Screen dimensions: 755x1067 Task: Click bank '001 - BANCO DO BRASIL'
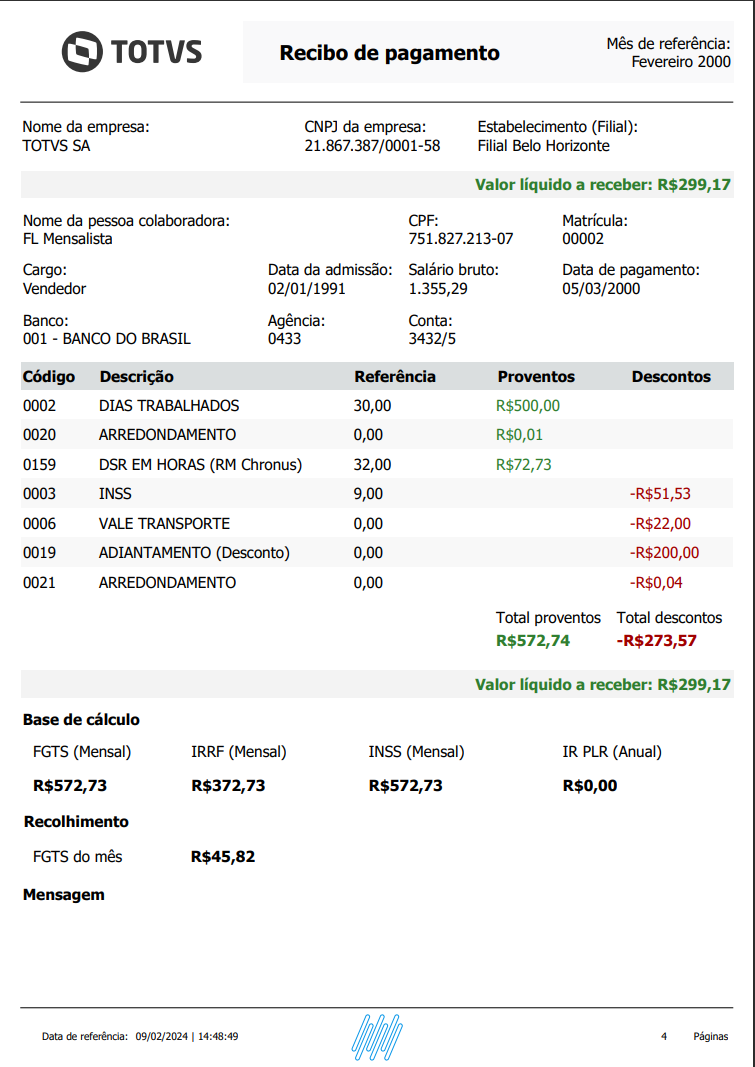tap(107, 339)
